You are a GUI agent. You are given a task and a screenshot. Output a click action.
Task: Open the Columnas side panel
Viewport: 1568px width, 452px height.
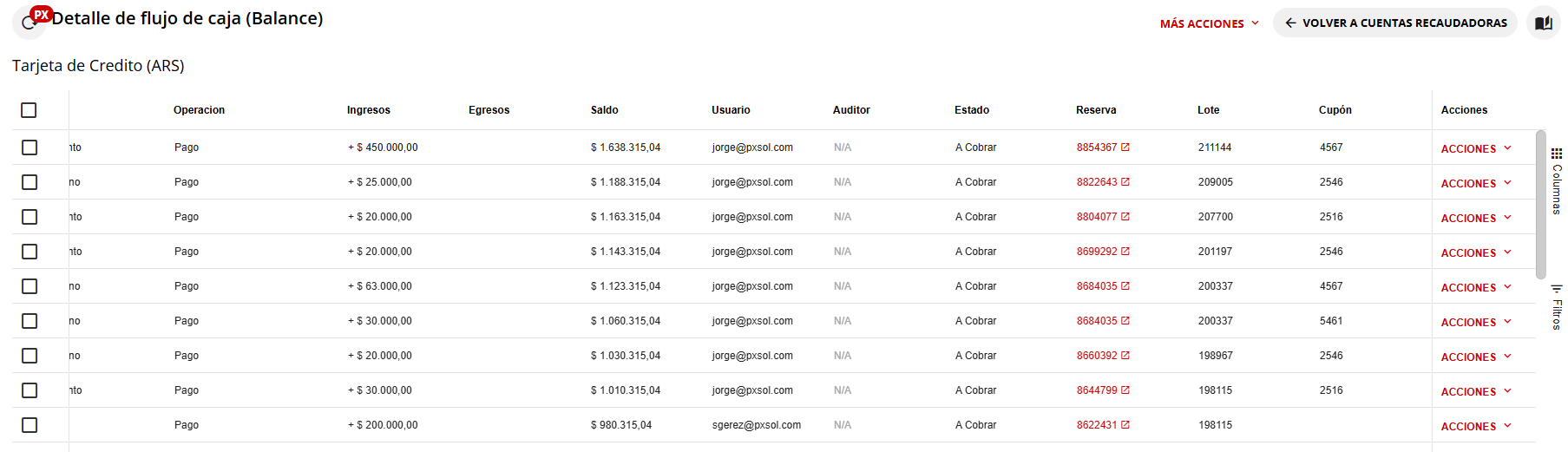click(1557, 181)
